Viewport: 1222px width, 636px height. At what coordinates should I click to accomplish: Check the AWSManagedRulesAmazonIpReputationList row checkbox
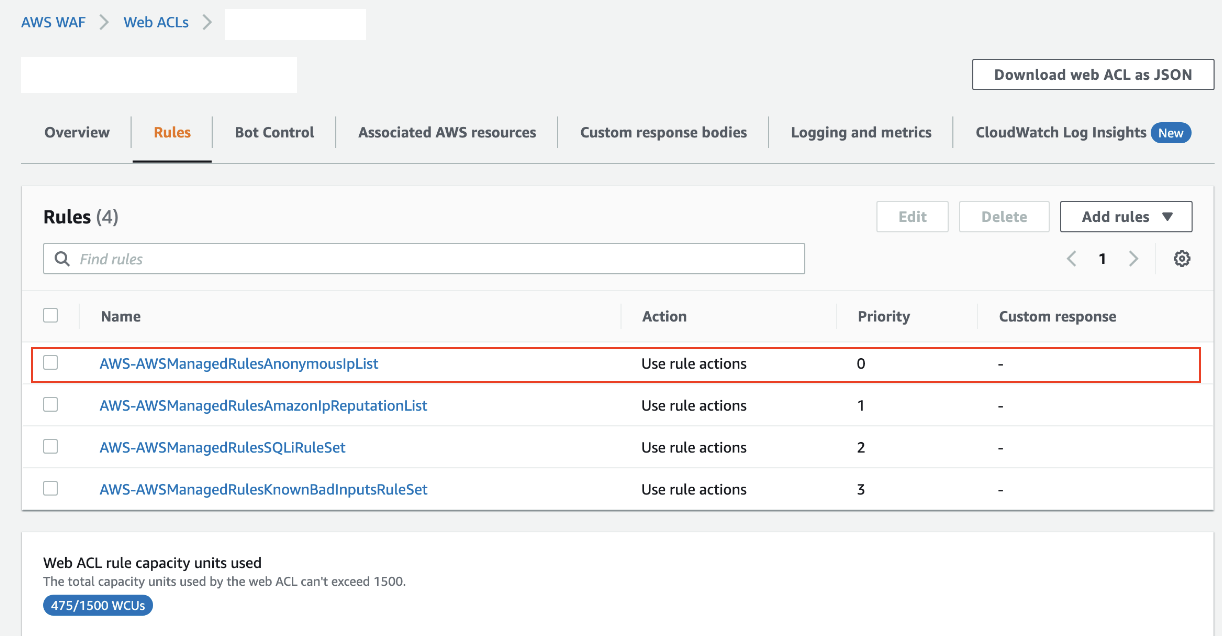pyautogui.click(x=51, y=405)
